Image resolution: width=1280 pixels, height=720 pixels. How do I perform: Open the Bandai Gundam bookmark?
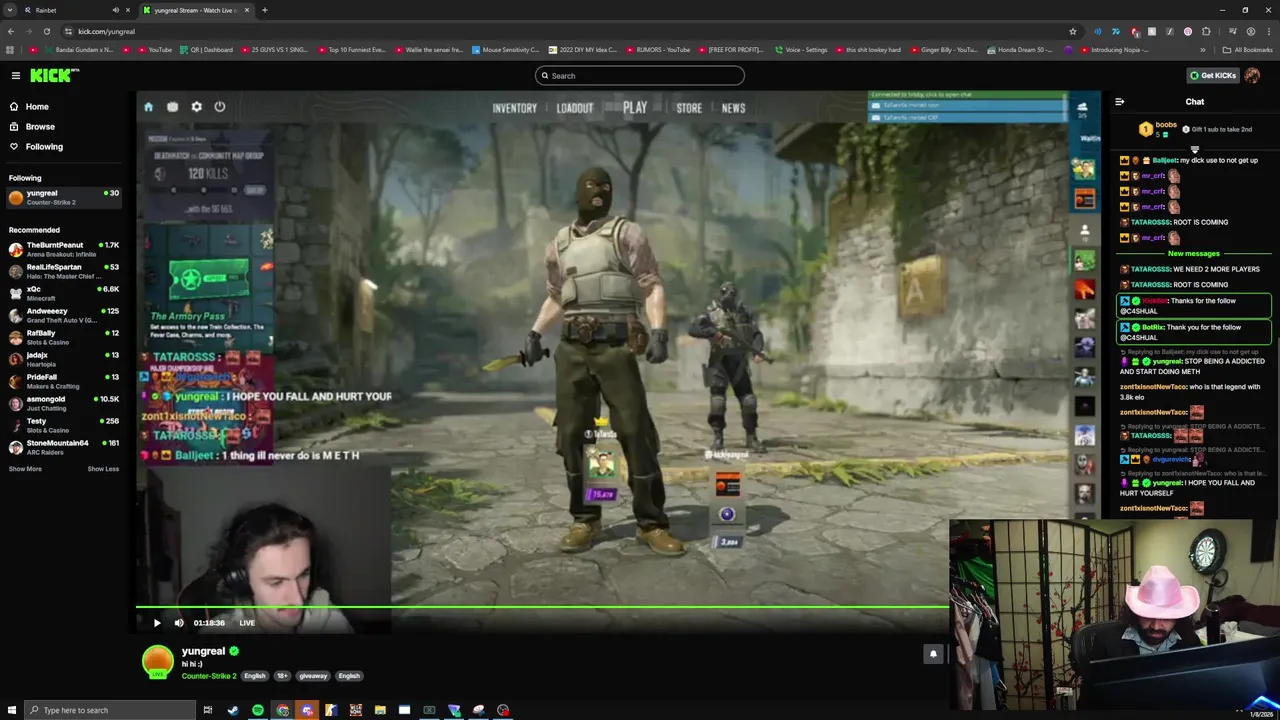(78, 50)
